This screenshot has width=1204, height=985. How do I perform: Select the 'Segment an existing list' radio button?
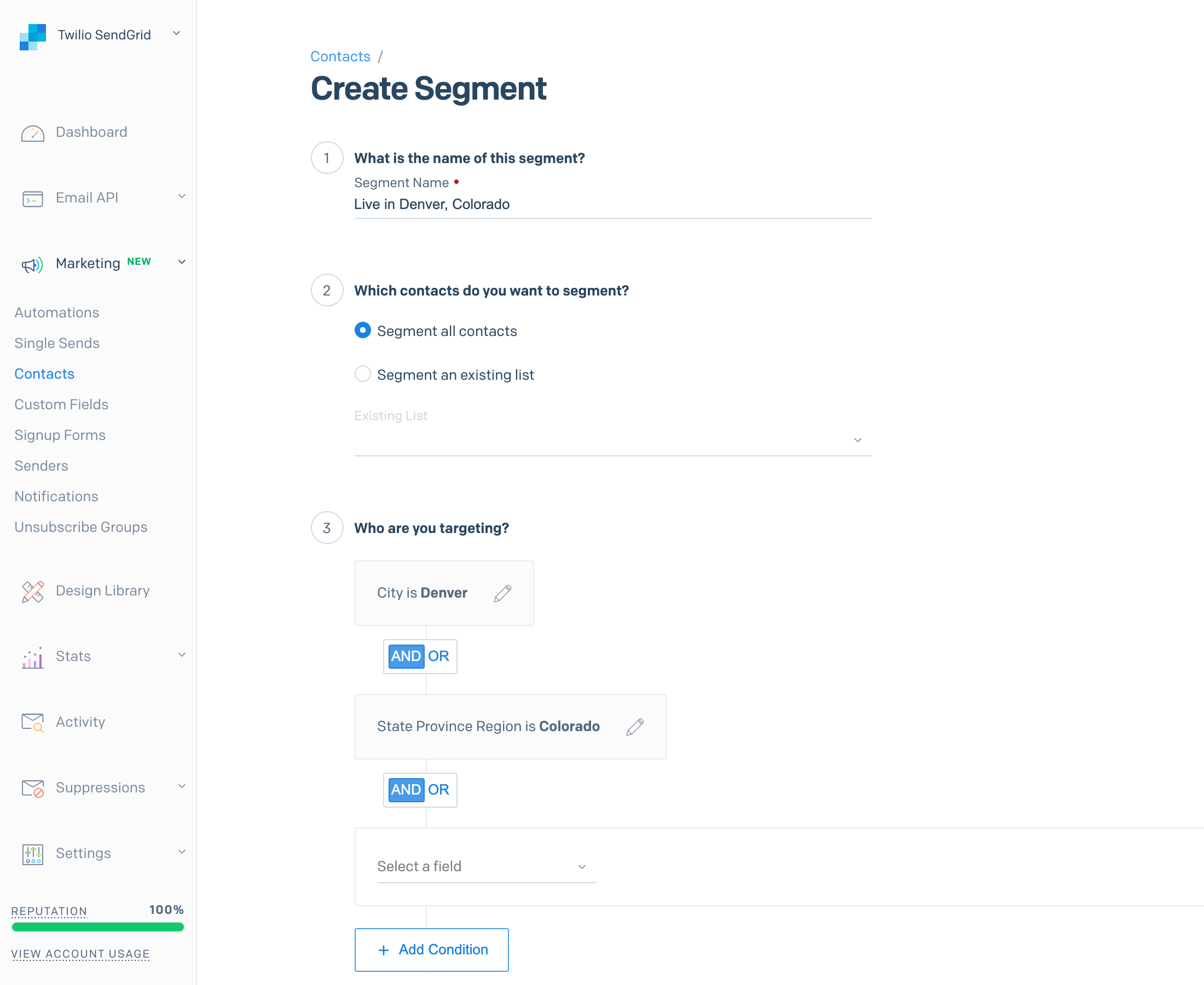tap(363, 374)
